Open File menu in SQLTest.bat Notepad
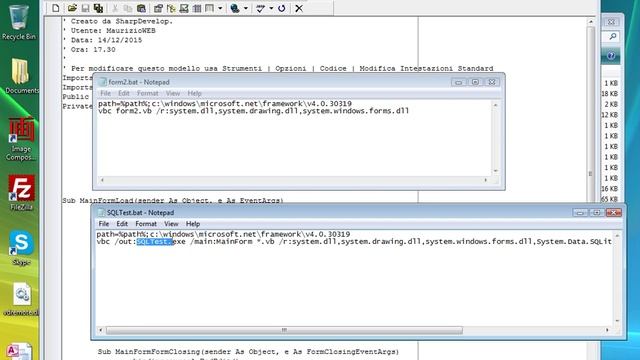Image resolution: width=640 pixels, height=360 pixels. [x=104, y=224]
